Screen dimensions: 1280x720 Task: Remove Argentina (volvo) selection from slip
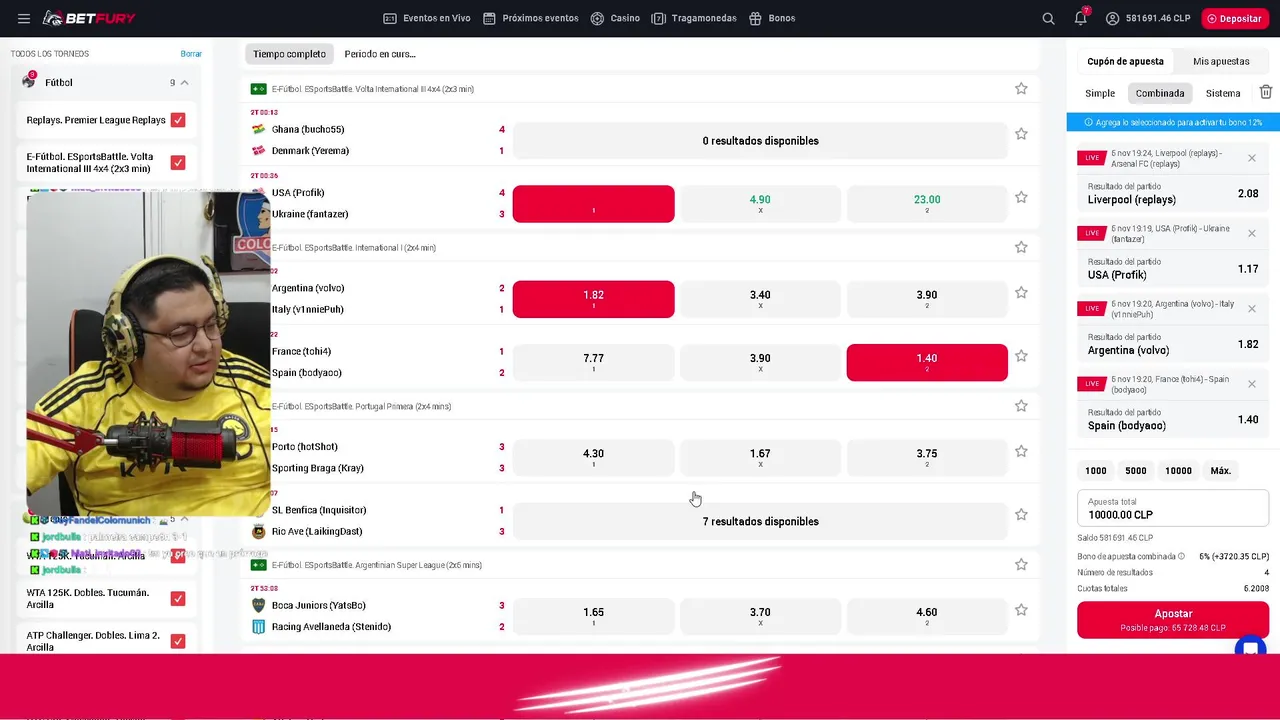[1252, 309]
